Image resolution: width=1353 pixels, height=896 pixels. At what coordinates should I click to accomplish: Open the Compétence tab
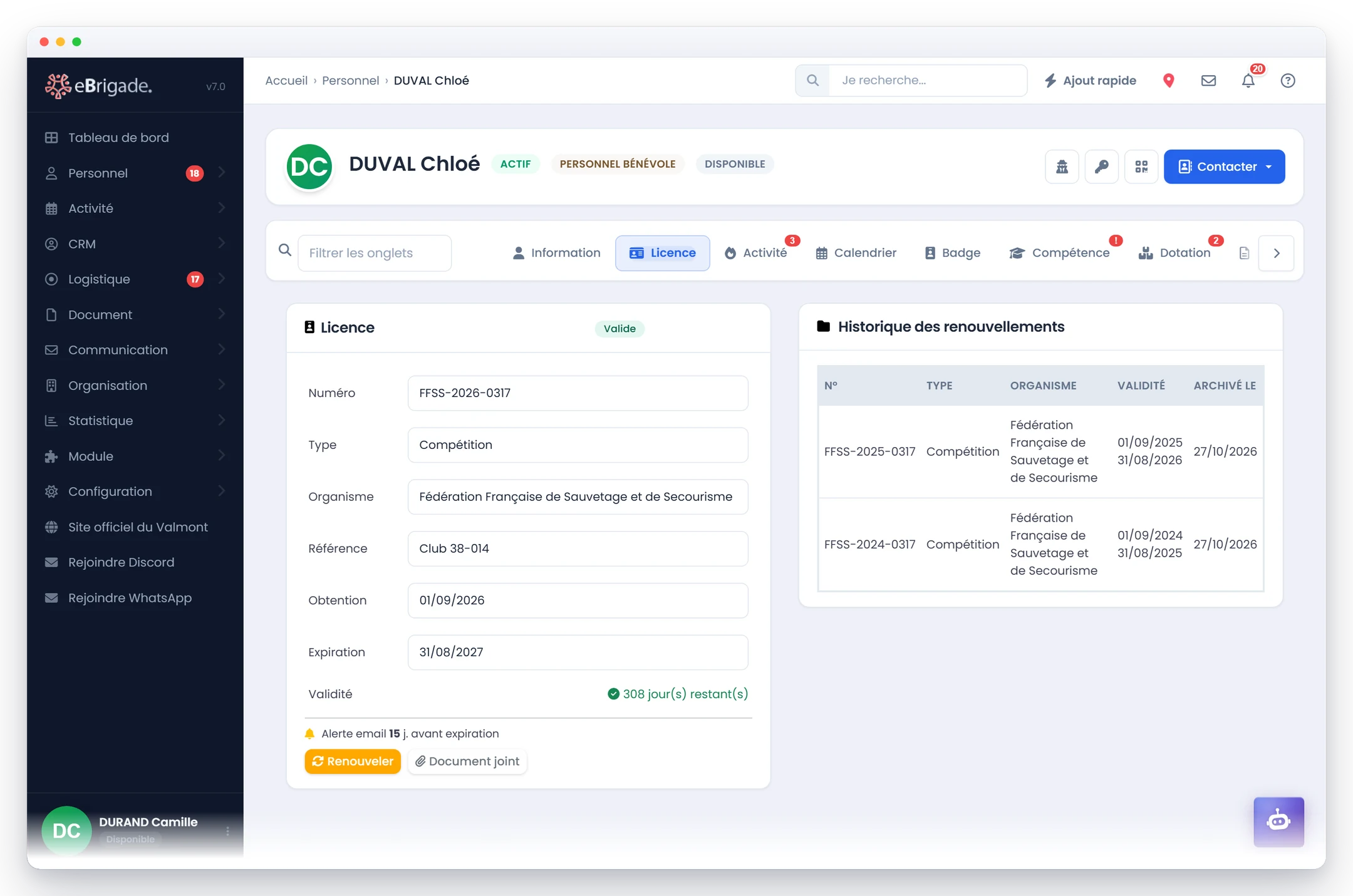(x=1060, y=253)
